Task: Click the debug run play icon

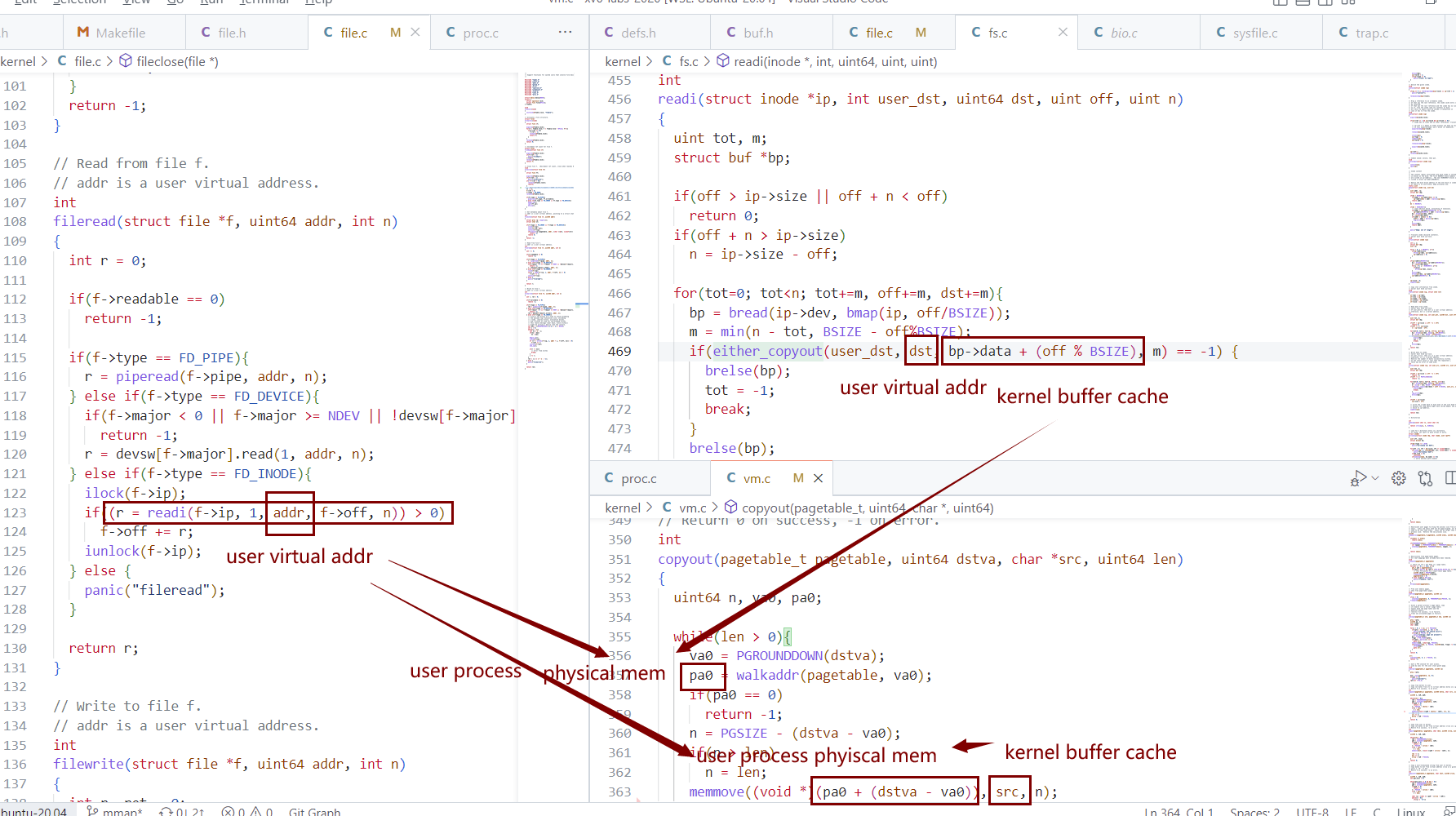Action: pyautogui.click(x=1358, y=478)
